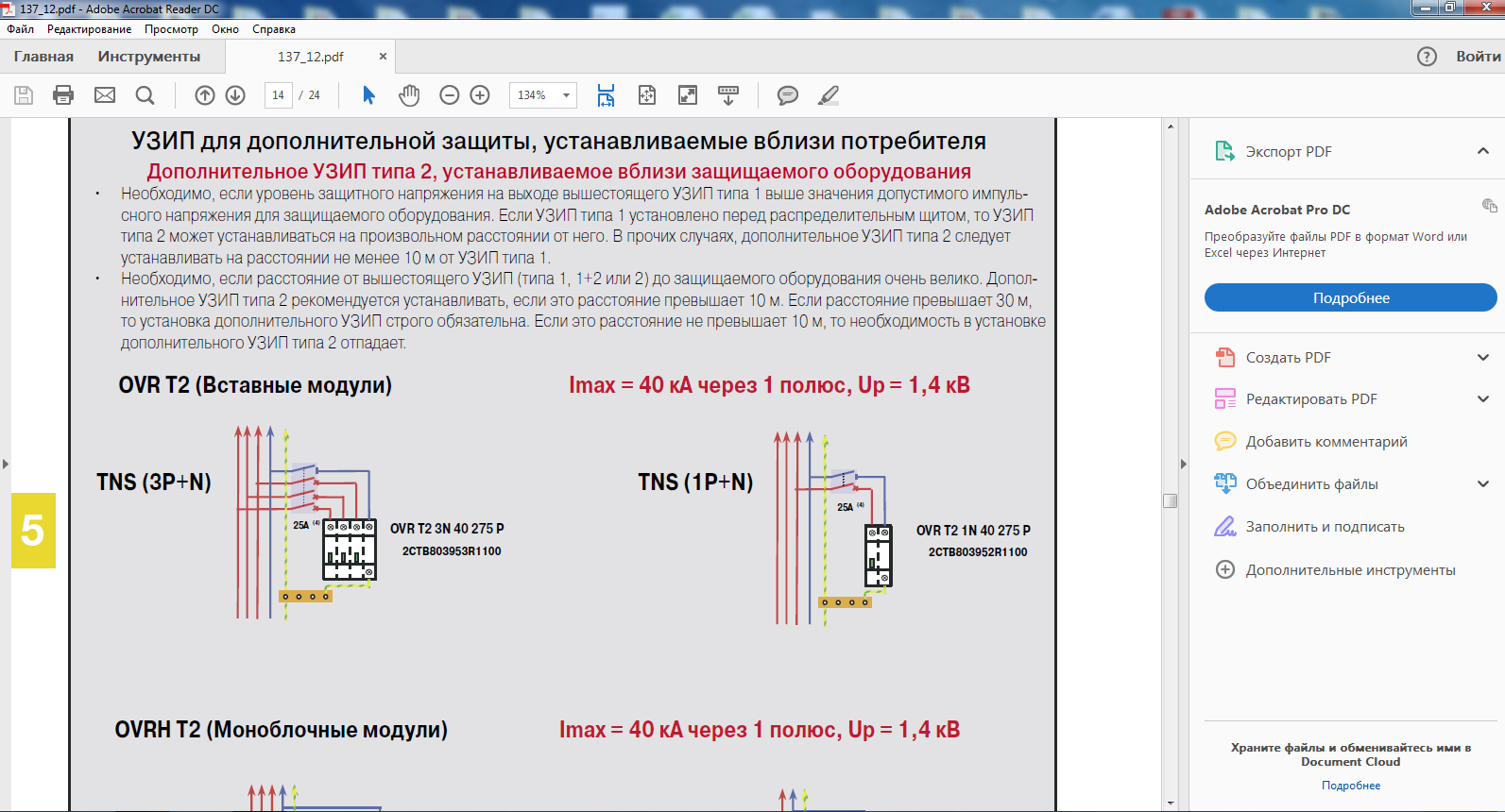Click the page number input field
This screenshot has width=1505, height=812.
click(x=278, y=95)
